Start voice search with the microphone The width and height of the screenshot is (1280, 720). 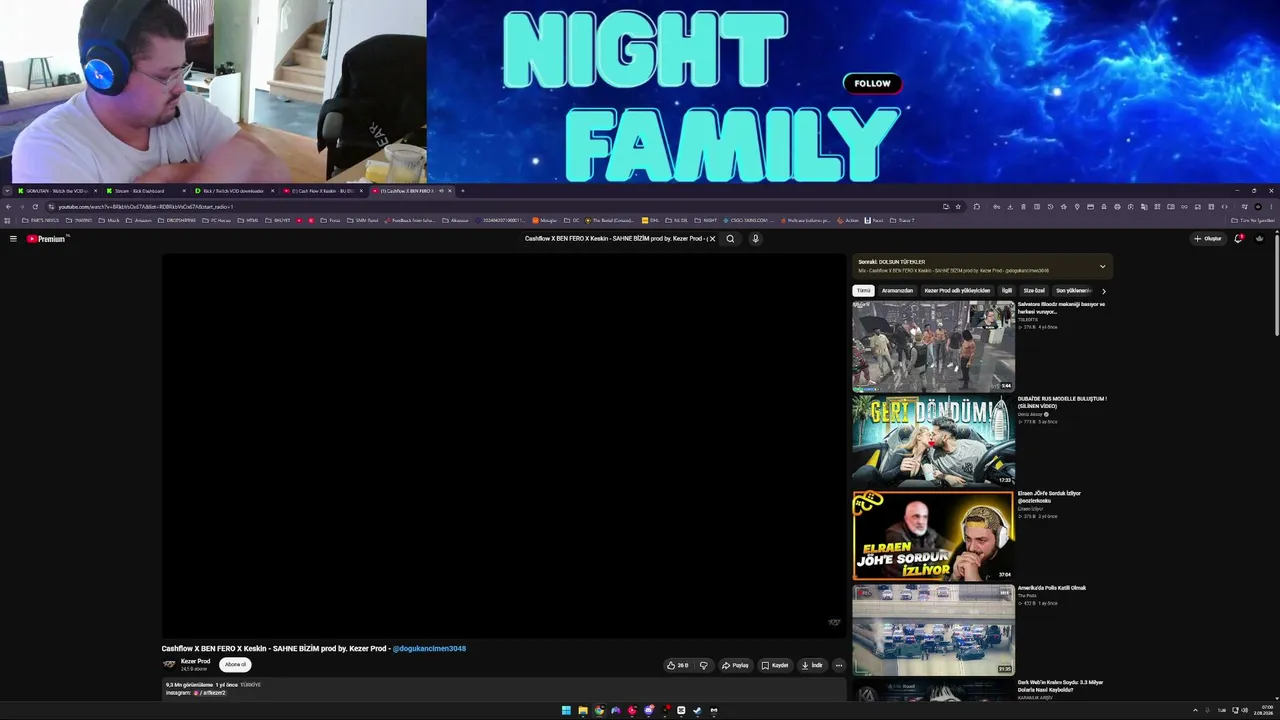coord(755,239)
